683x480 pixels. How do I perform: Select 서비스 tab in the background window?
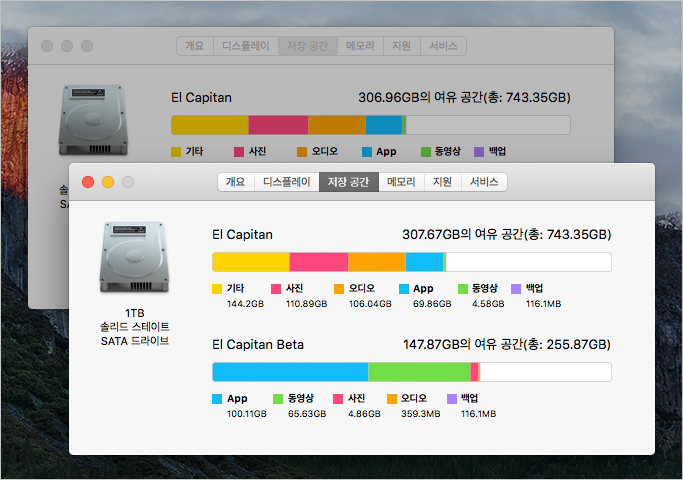point(443,46)
